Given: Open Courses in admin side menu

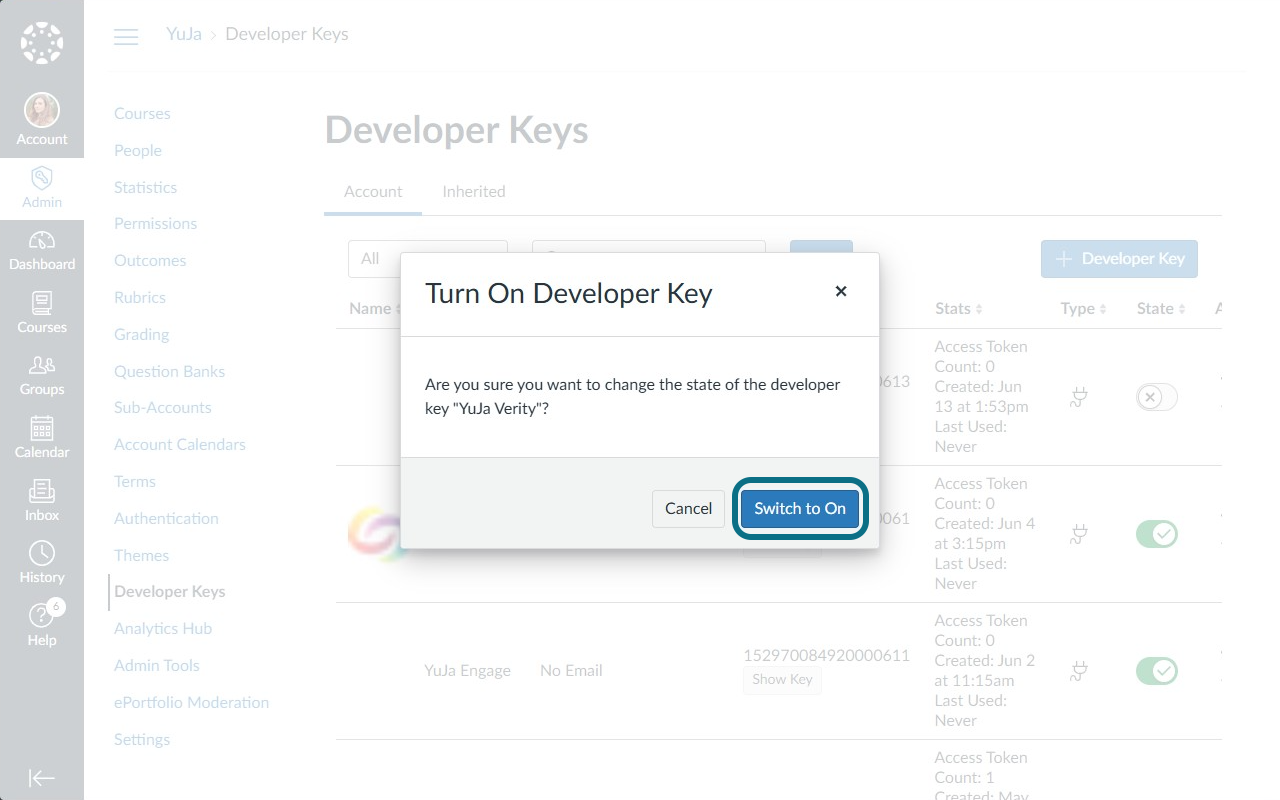Looking at the screenshot, I should click(142, 113).
